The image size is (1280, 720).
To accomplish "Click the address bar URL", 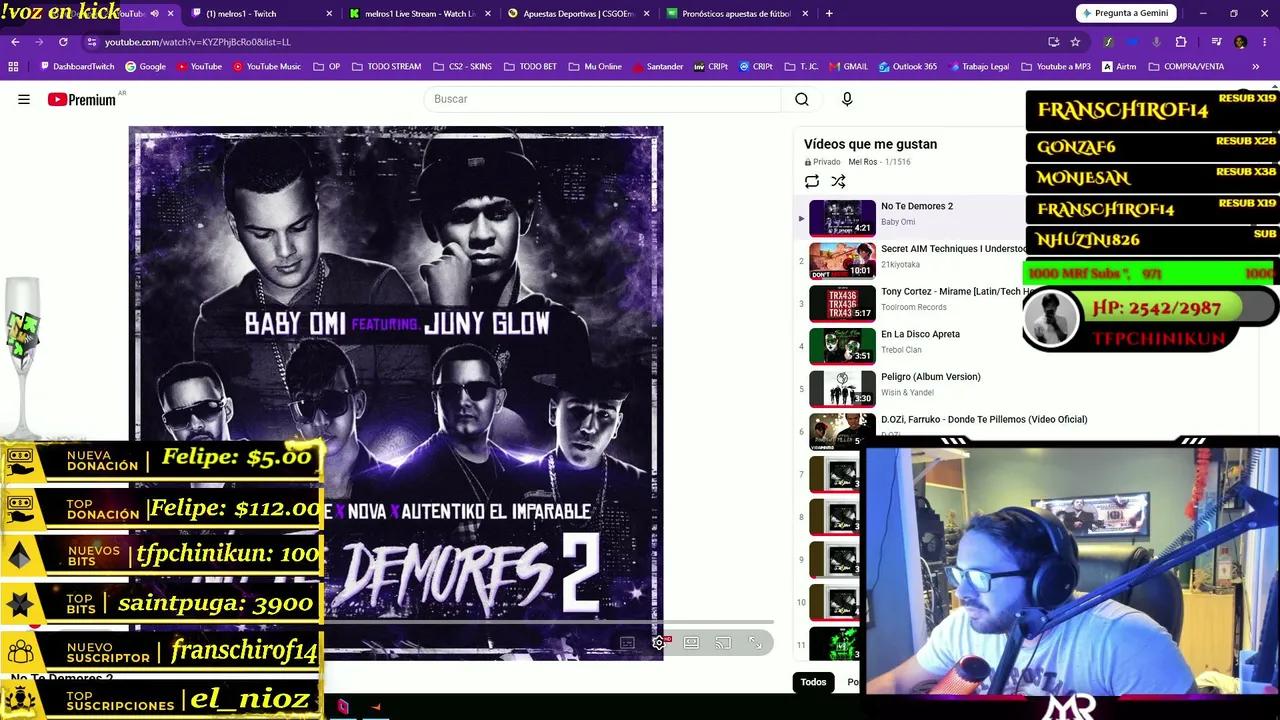I will 198,42.
